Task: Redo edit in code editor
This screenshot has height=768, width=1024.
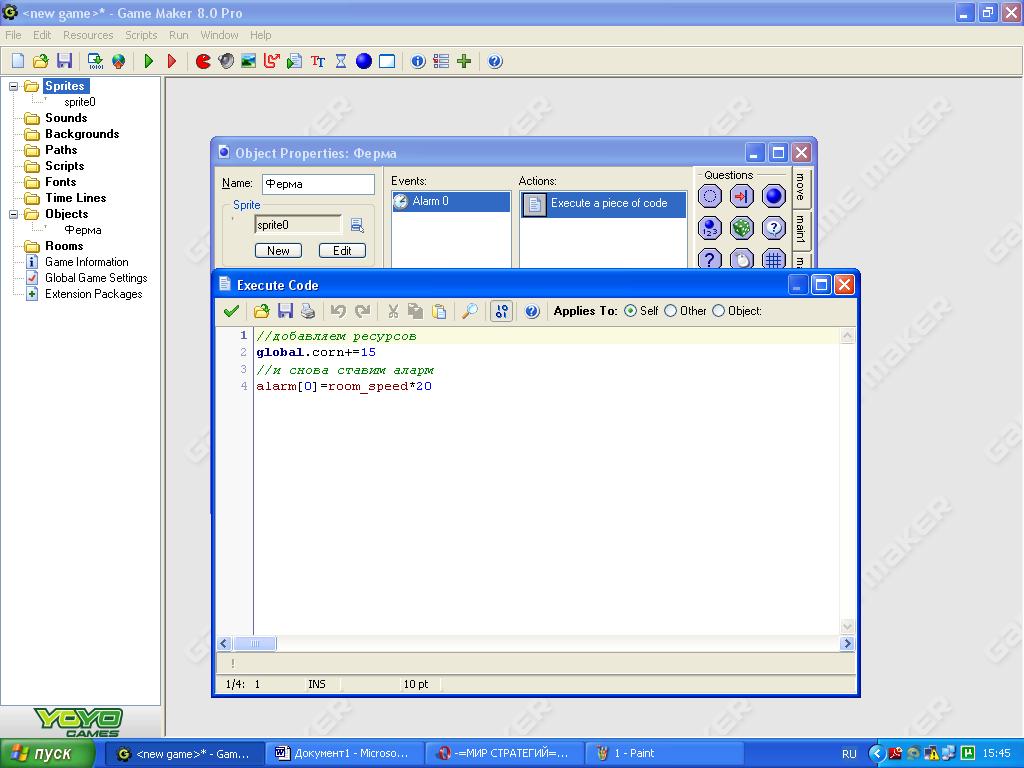Action: click(362, 312)
